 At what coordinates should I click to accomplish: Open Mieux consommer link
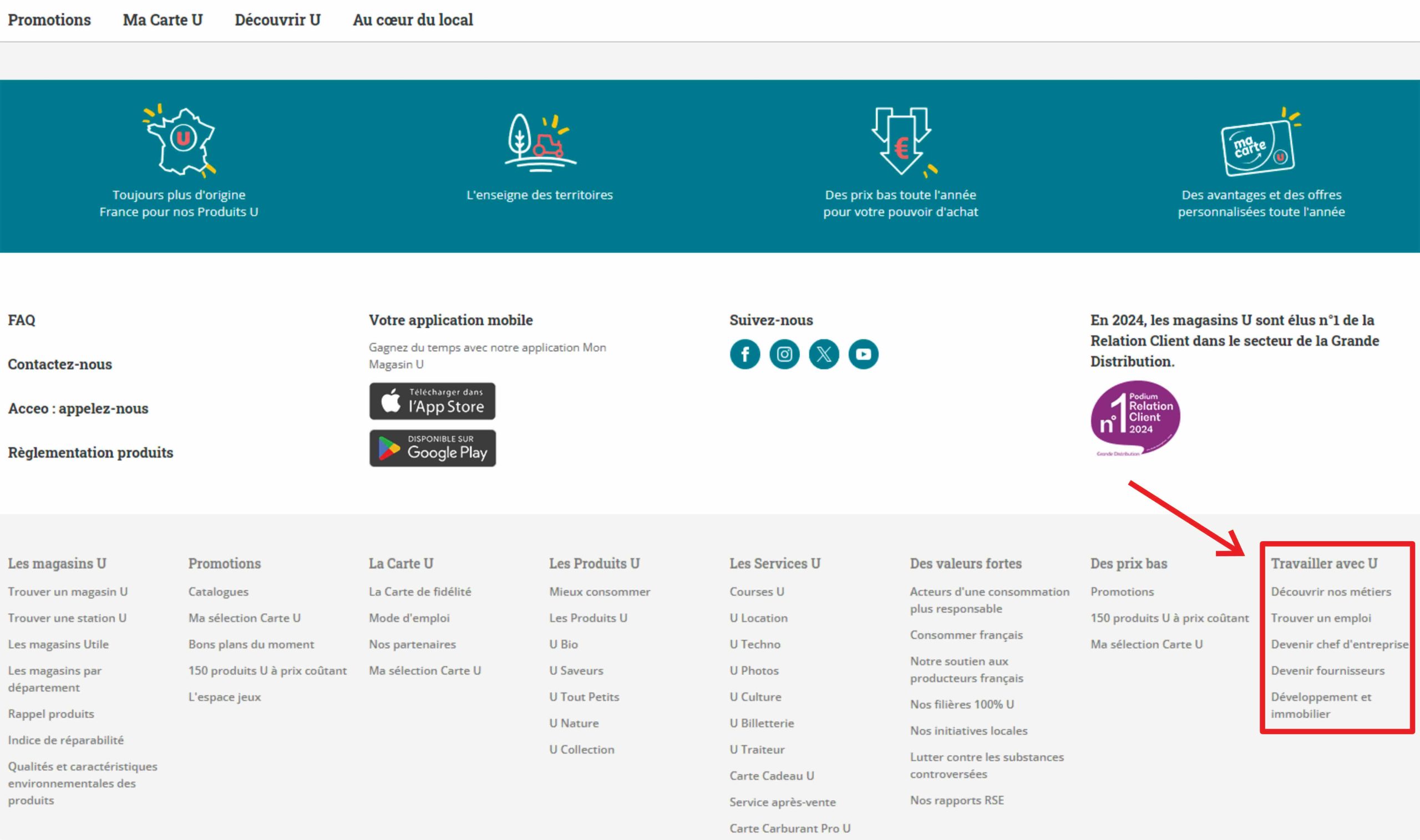point(600,592)
